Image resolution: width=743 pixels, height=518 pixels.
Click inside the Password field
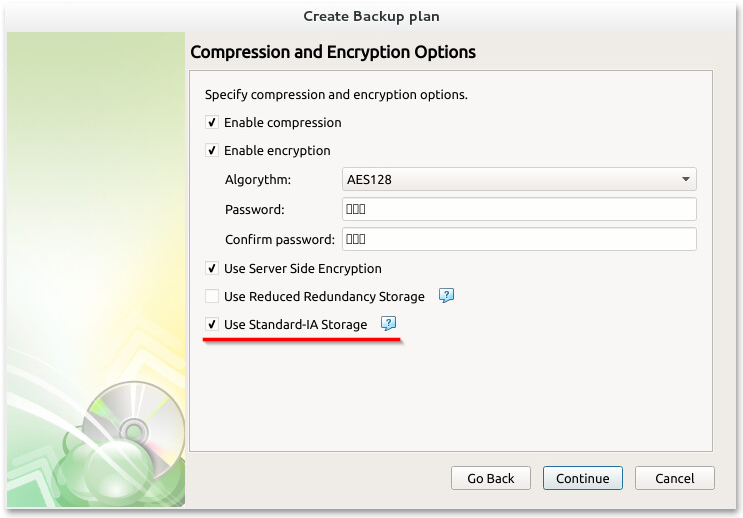[519, 209]
